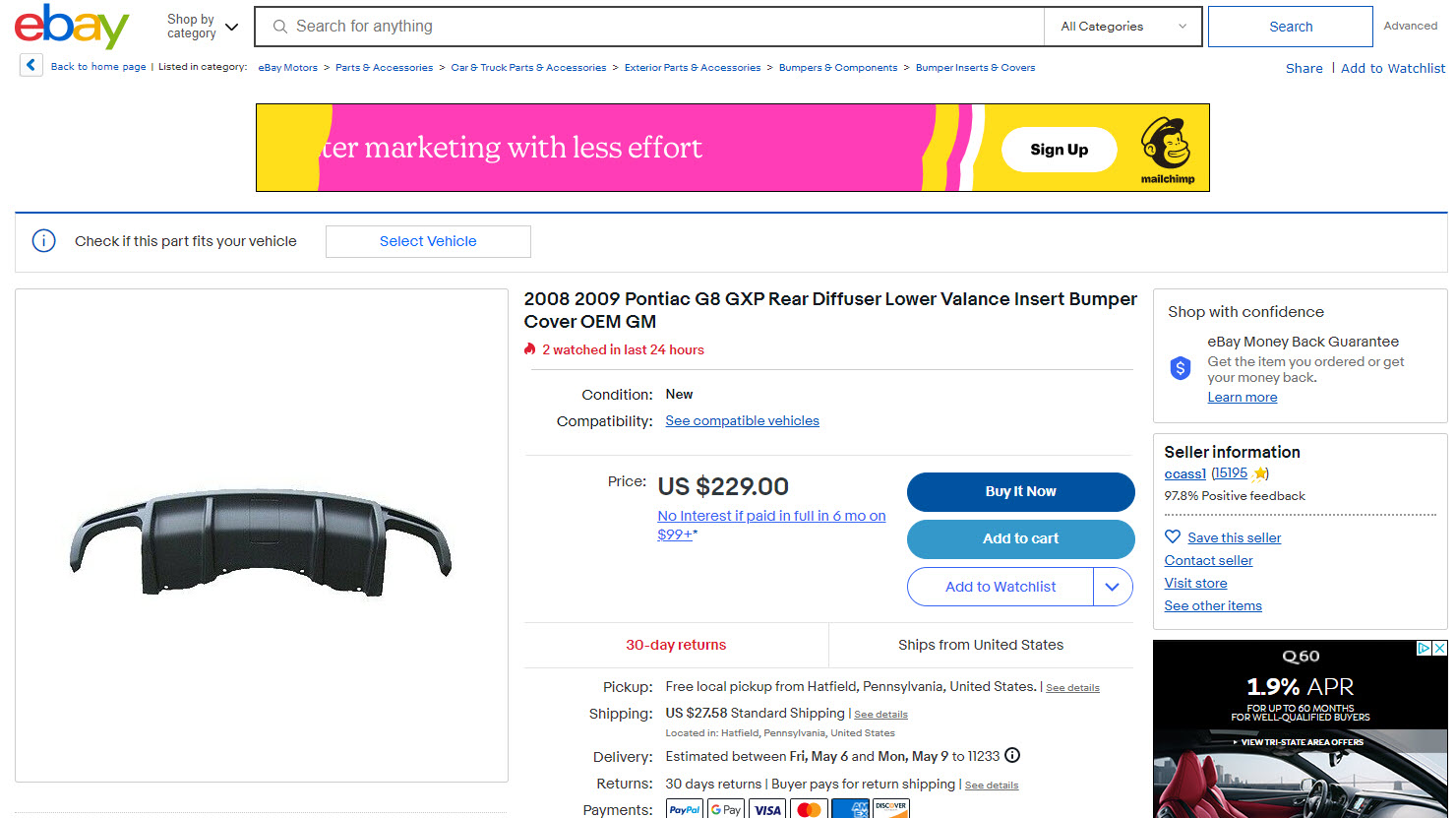Click the back arrow icon

click(x=31, y=66)
